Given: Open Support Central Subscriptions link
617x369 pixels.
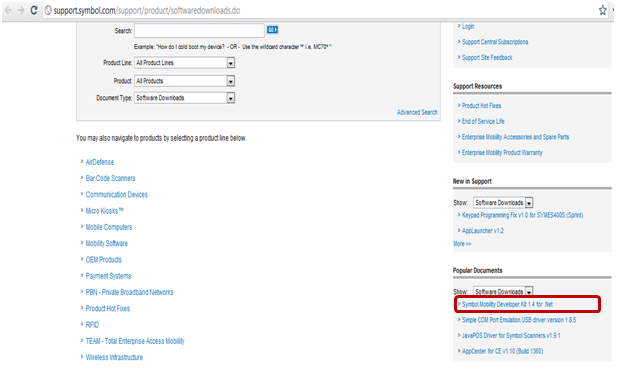Looking at the screenshot, I should pos(495,42).
